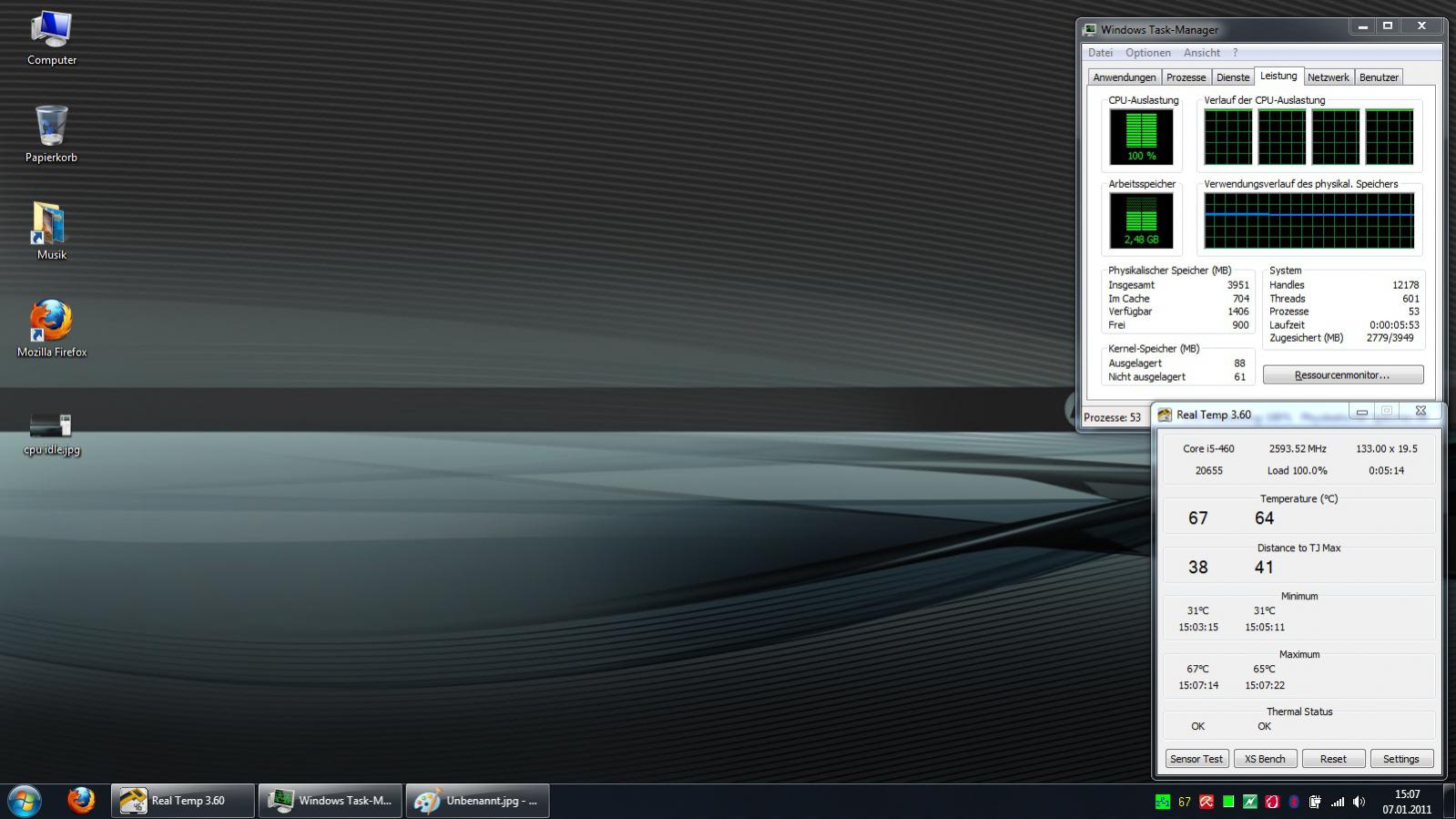Click the network signal bars tray icon

1338,802
